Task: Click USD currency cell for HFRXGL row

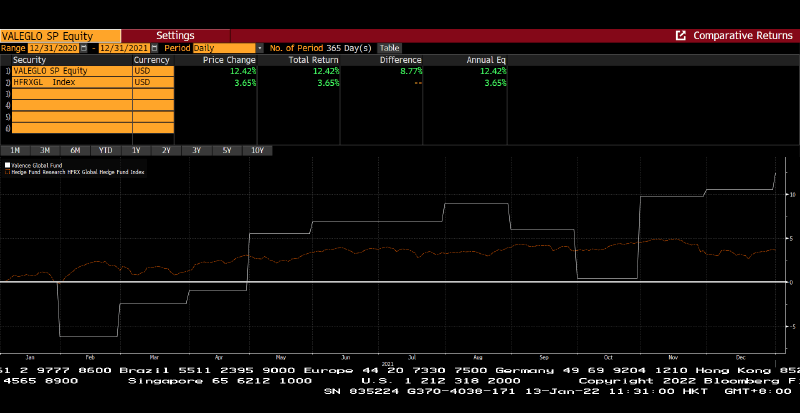Action: pos(153,82)
